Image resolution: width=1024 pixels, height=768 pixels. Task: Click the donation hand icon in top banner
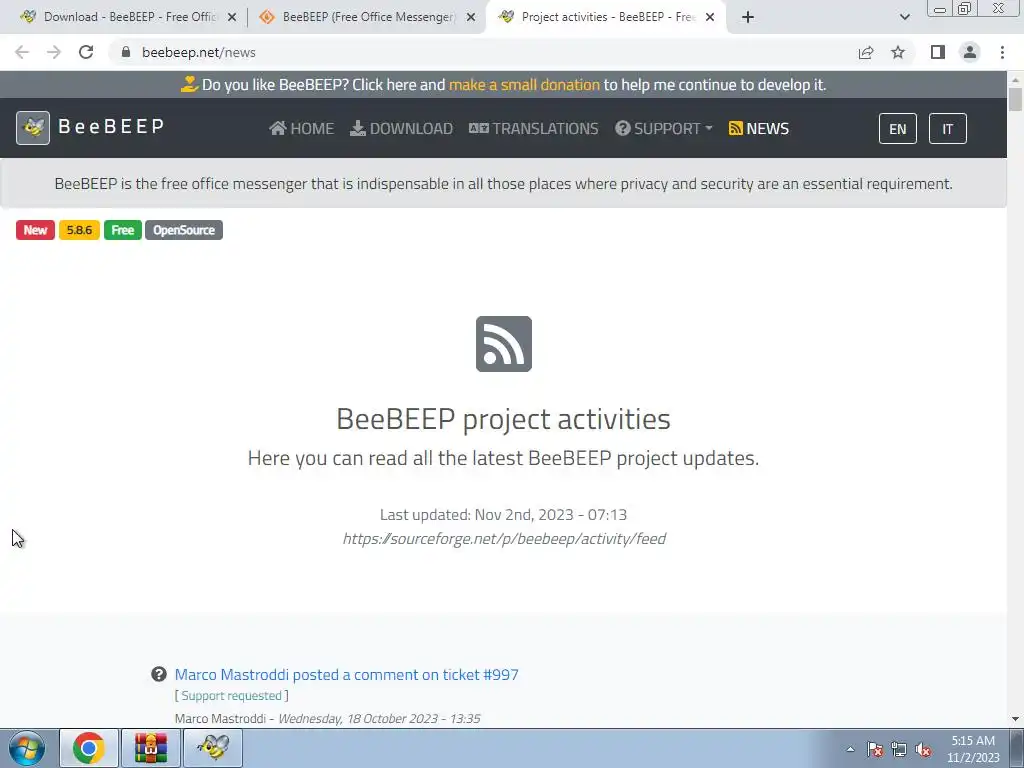point(189,84)
